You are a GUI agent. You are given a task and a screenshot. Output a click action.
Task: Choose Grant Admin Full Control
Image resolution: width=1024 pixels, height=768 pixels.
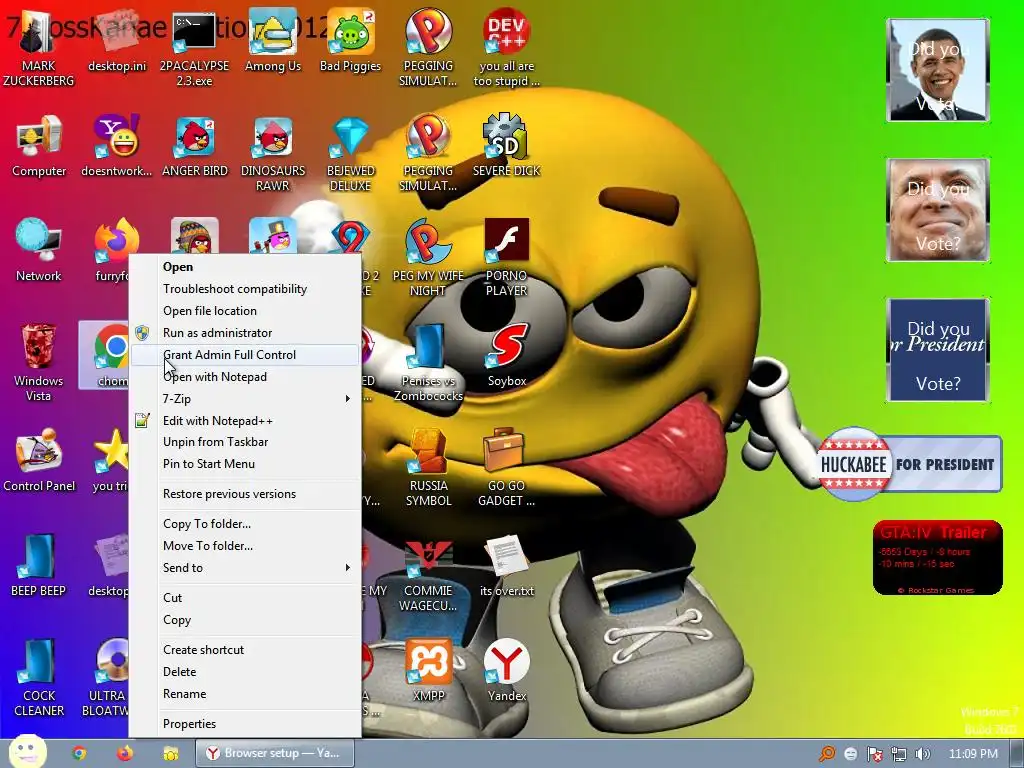pyautogui.click(x=245, y=355)
